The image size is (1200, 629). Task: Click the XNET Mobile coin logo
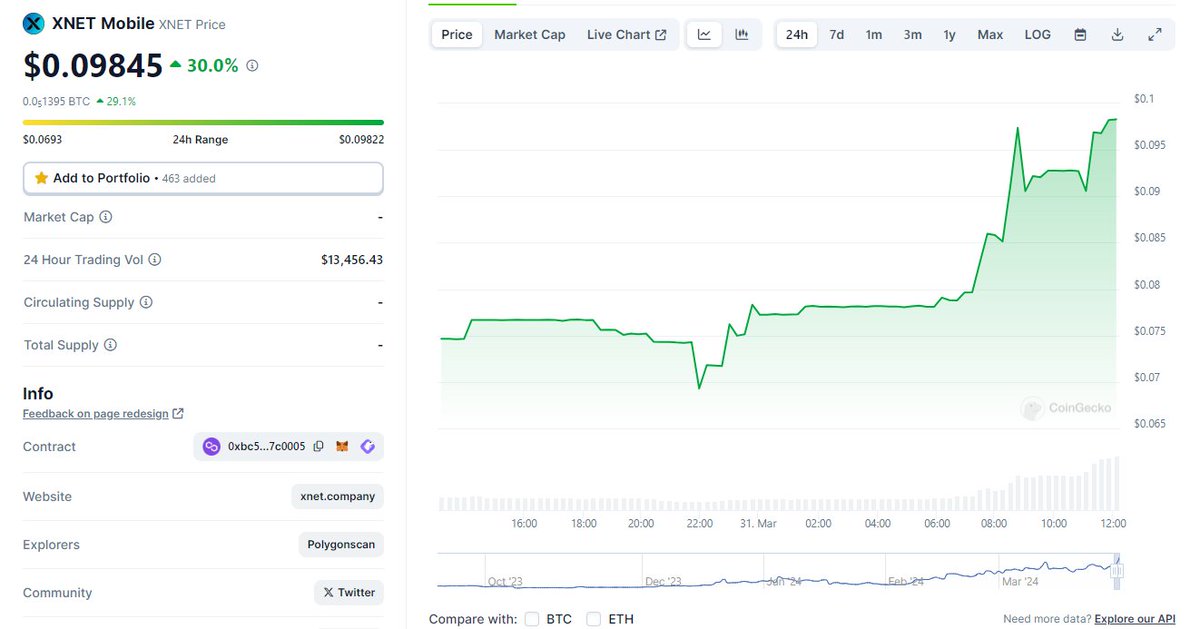(x=34, y=23)
